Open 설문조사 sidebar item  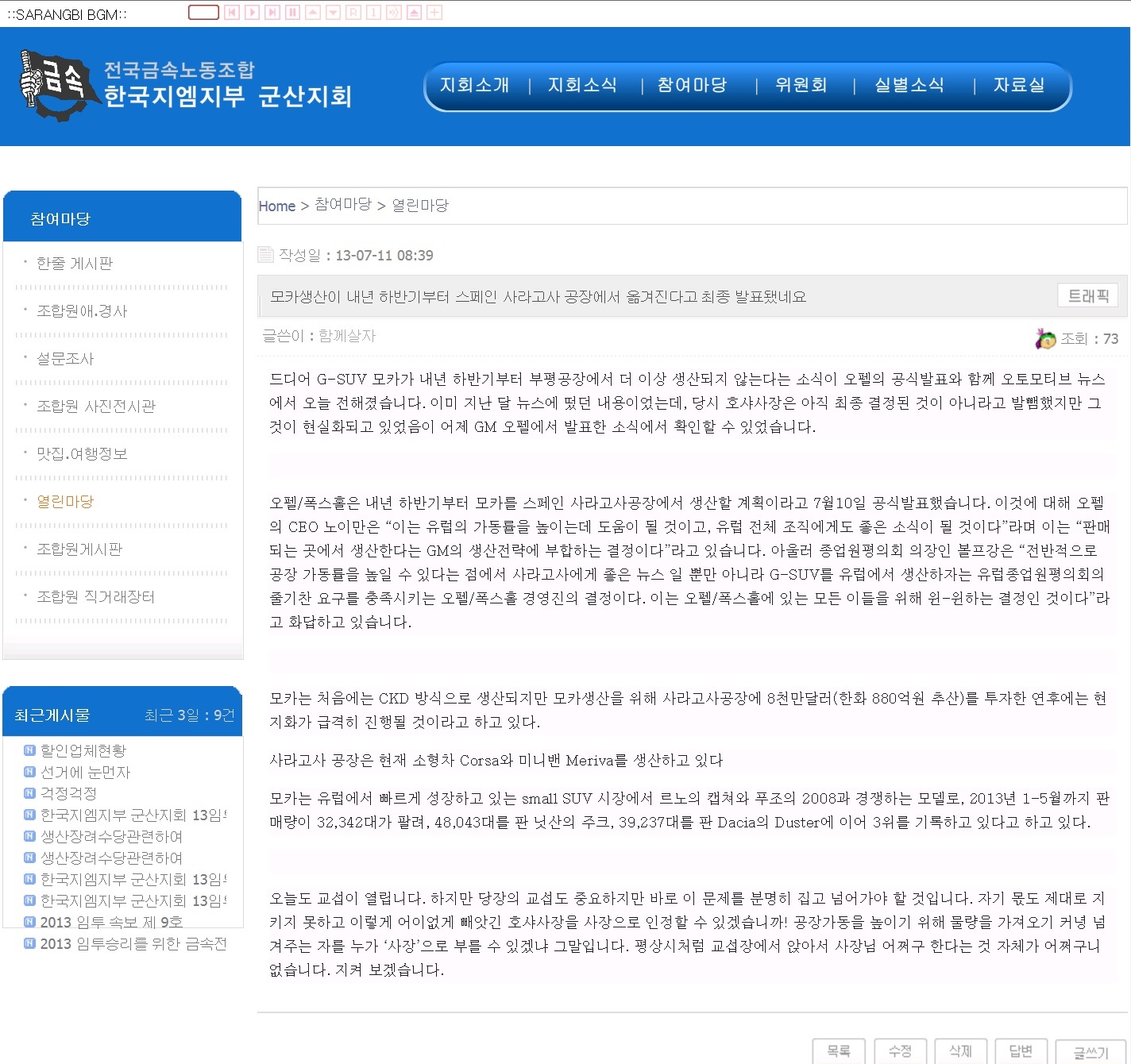click(x=65, y=358)
